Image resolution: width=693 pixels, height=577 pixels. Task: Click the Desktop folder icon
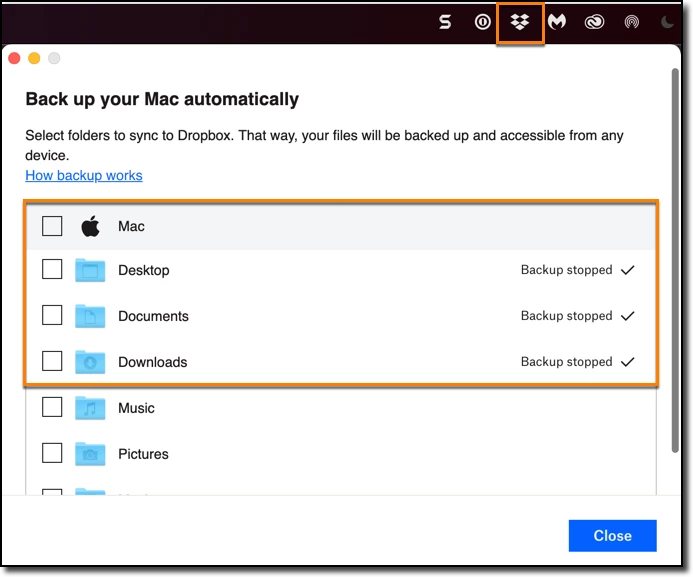tap(90, 270)
